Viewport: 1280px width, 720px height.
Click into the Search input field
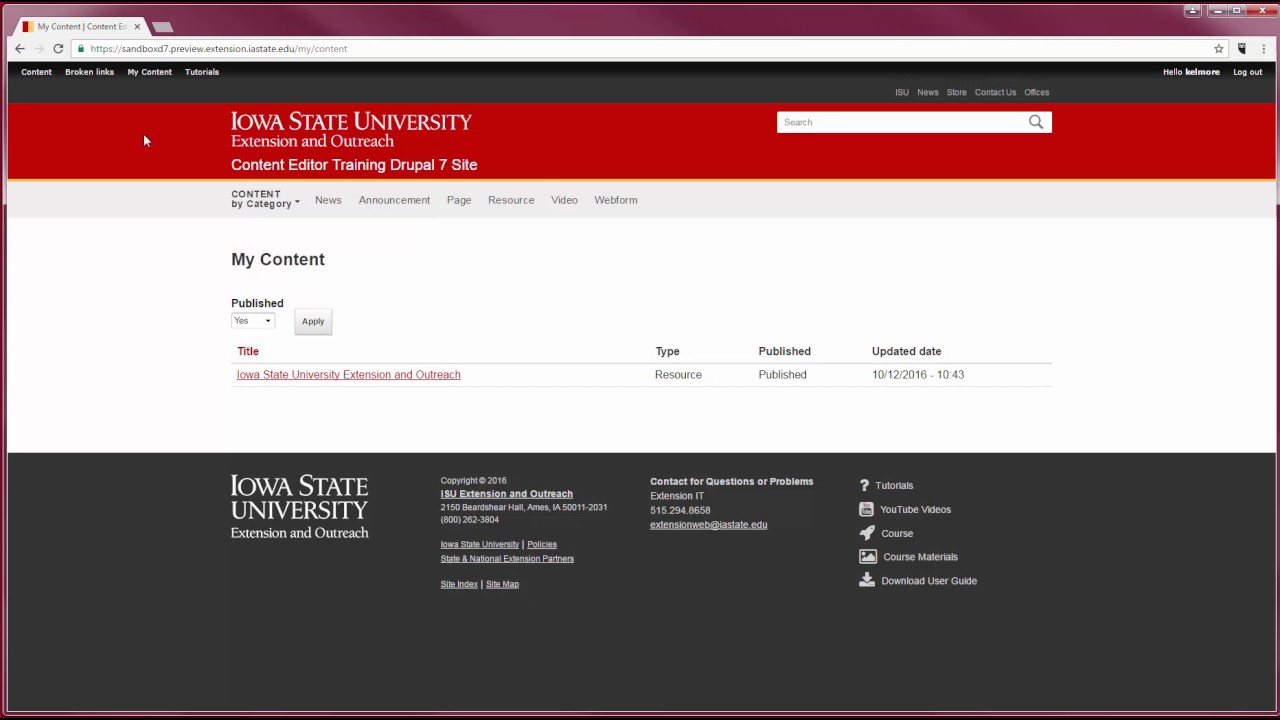coord(900,122)
